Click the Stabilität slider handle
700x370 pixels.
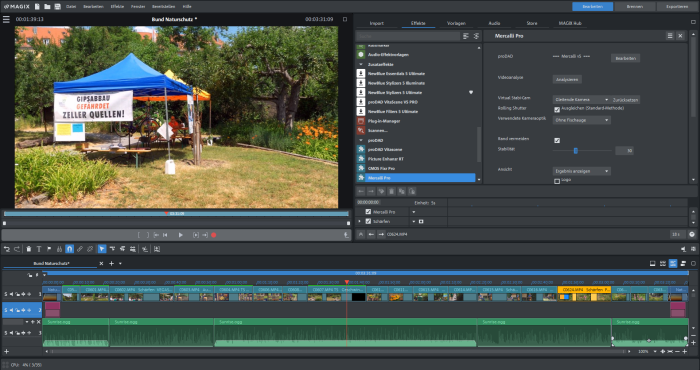click(x=575, y=151)
